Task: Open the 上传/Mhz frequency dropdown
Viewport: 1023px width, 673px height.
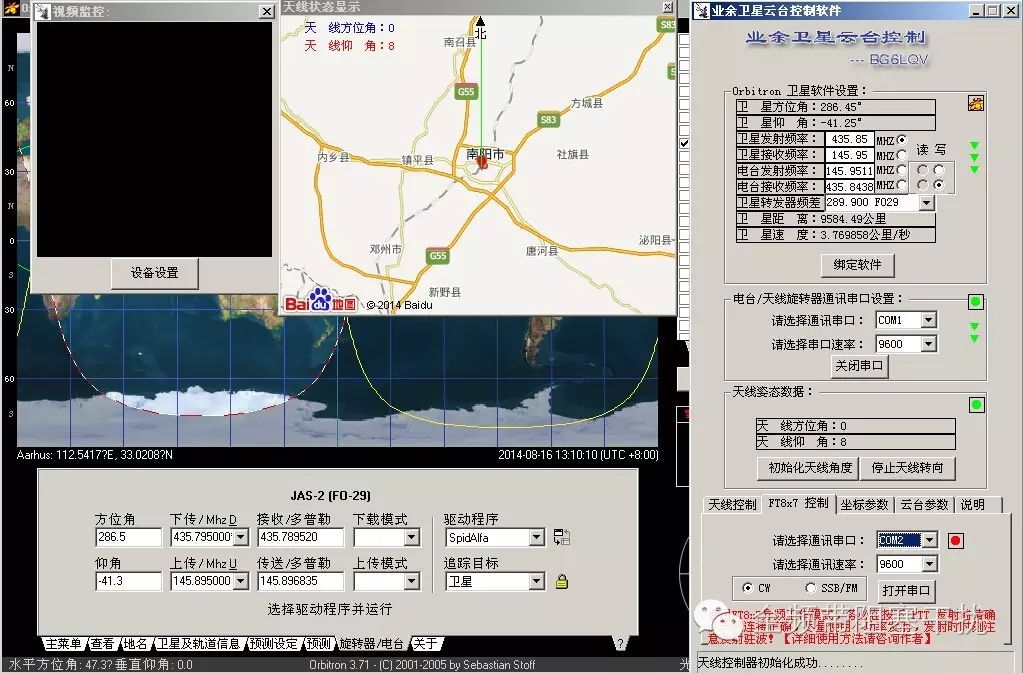Action: (x=241, y=580)
